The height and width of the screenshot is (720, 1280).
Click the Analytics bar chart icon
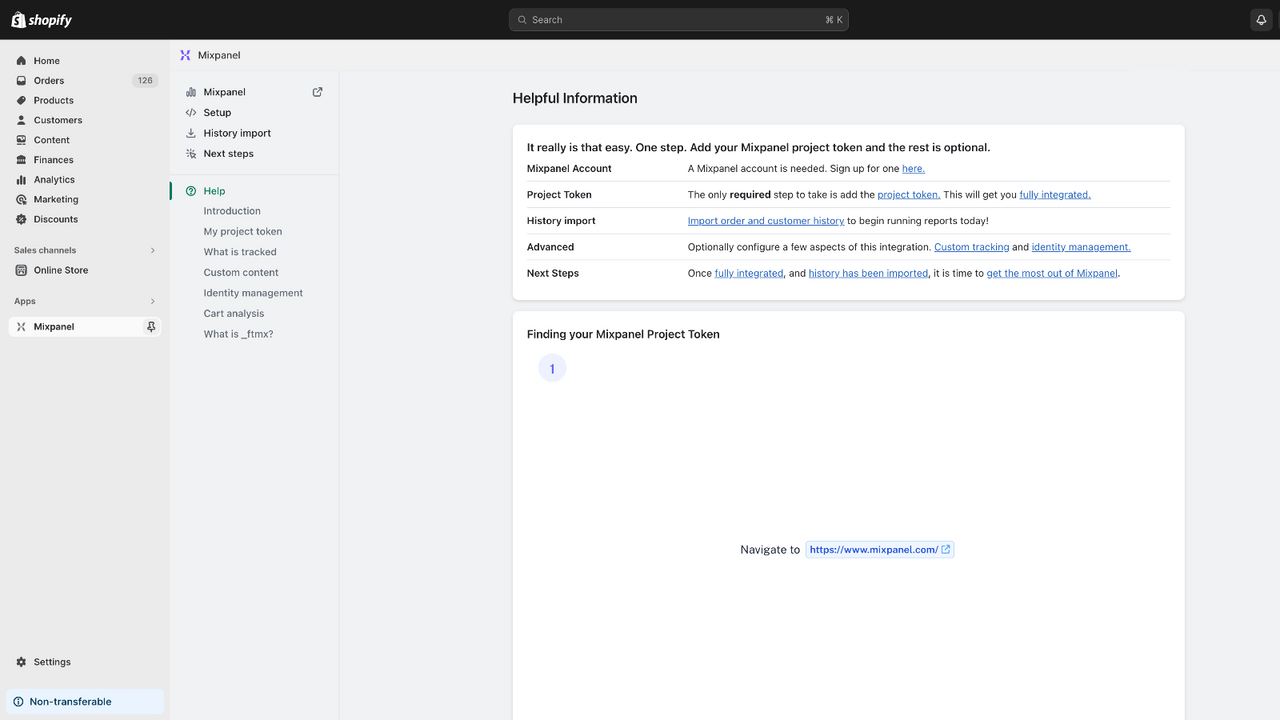[x=21, y=180]
